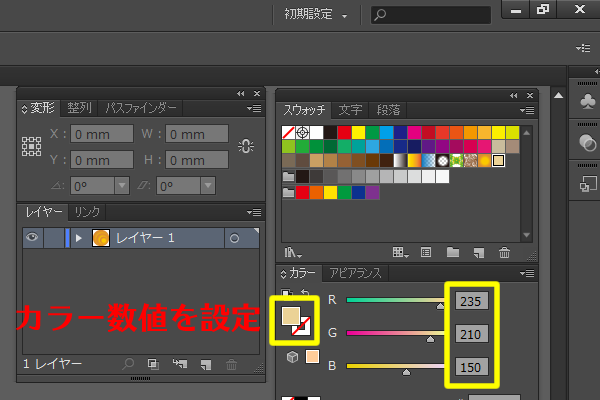Switch to the 整列 tab
This screenshot has height=400, width=600.
79,108
